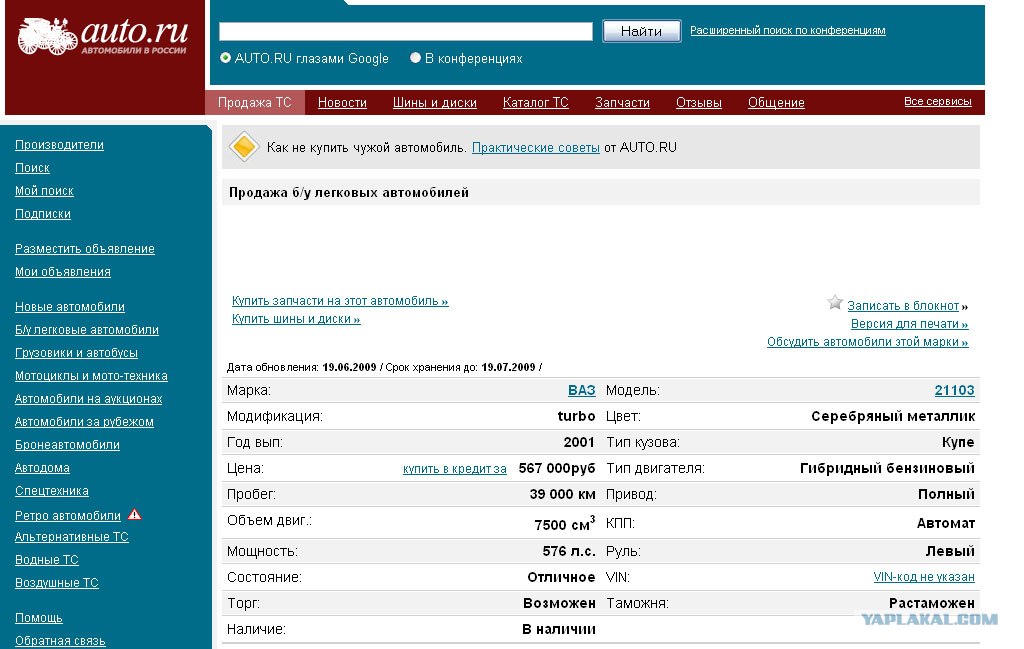Viewport: 1024px width, 649px height.
Task: Click the Найти search button
Action: point(641,31)
